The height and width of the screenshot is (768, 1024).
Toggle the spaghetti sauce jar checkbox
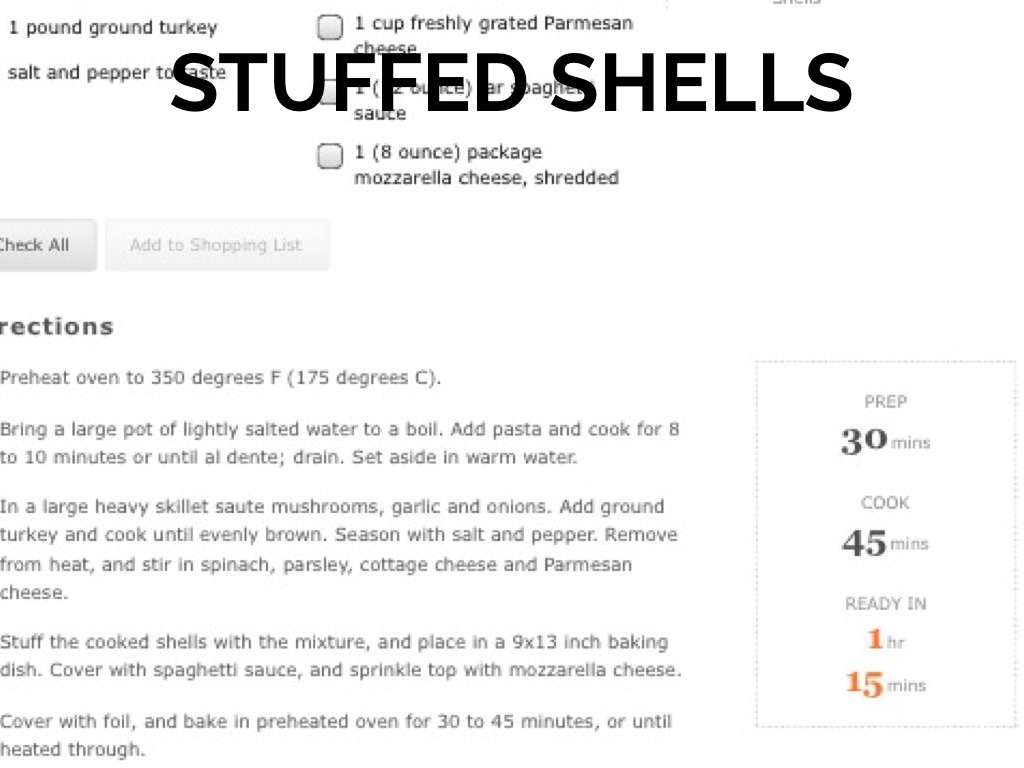click(329, 93)
